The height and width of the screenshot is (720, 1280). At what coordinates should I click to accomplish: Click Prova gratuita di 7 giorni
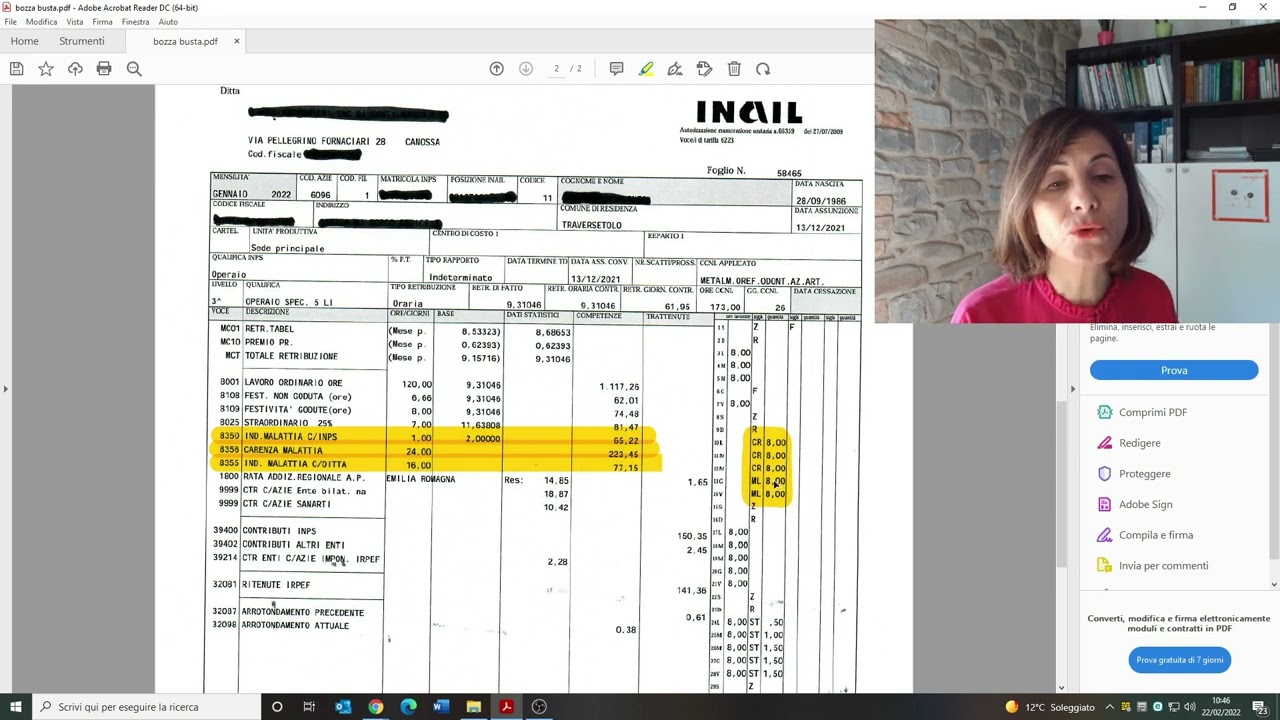pos(1179,660)
